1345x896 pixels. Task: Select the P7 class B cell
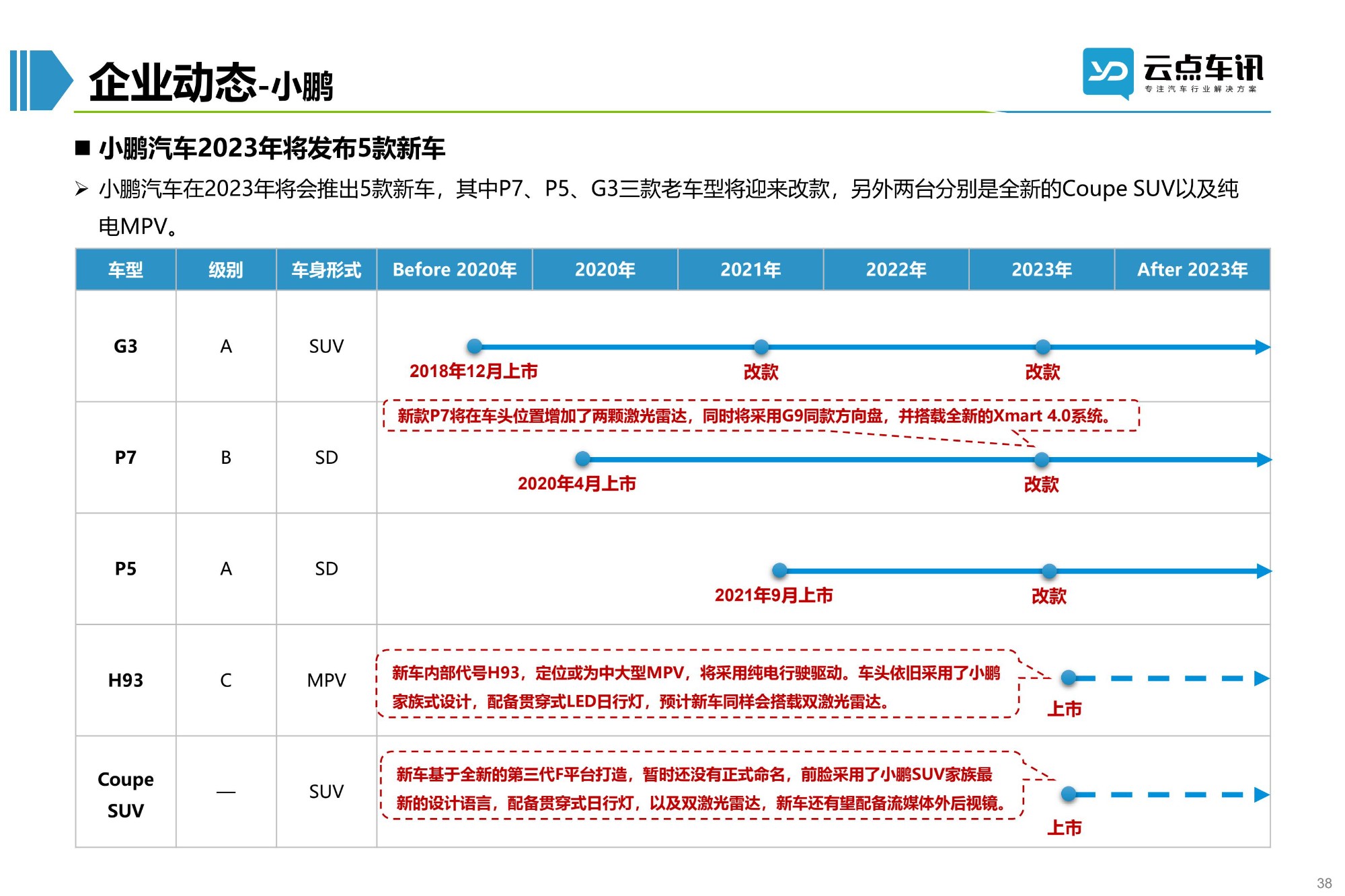[226, 458]
